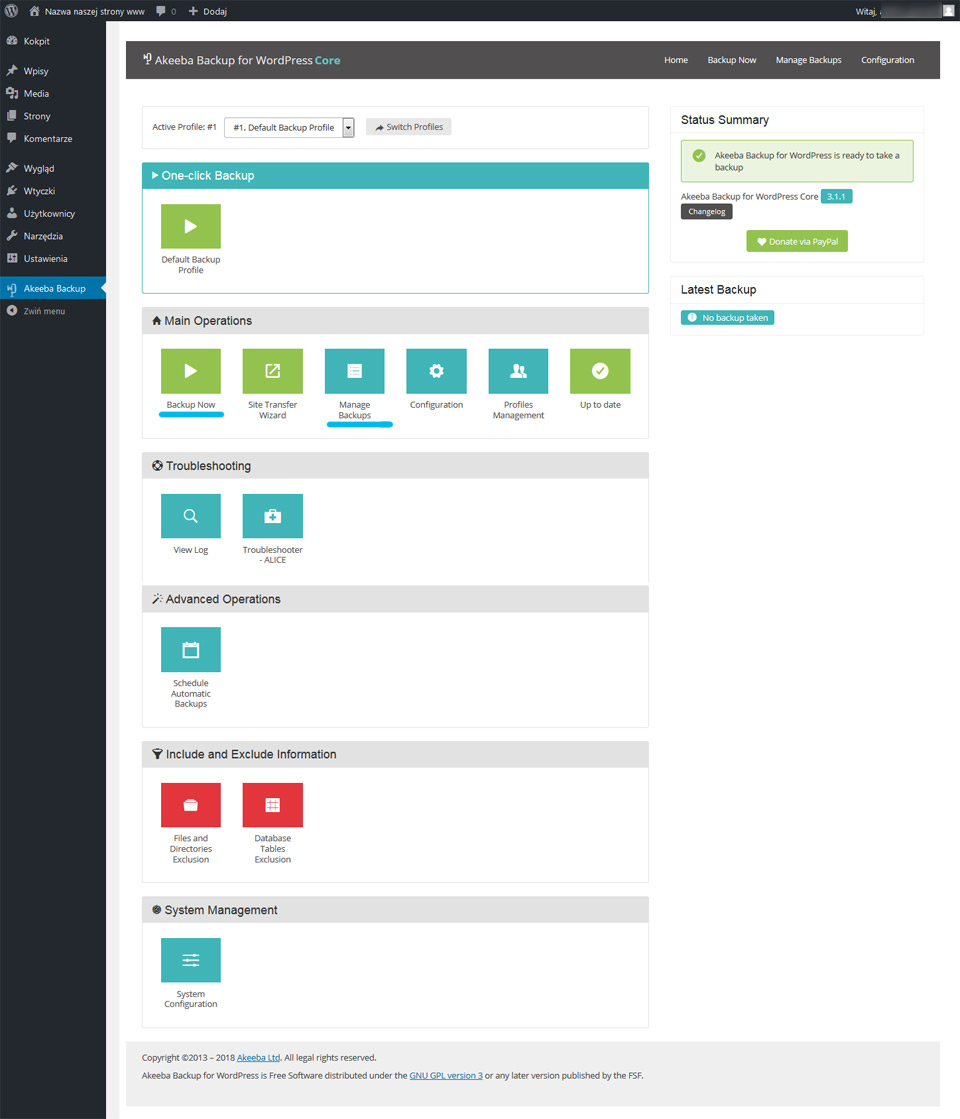
Task: Visit site via home icon in admin bar
Action: (x=34, y=11)
